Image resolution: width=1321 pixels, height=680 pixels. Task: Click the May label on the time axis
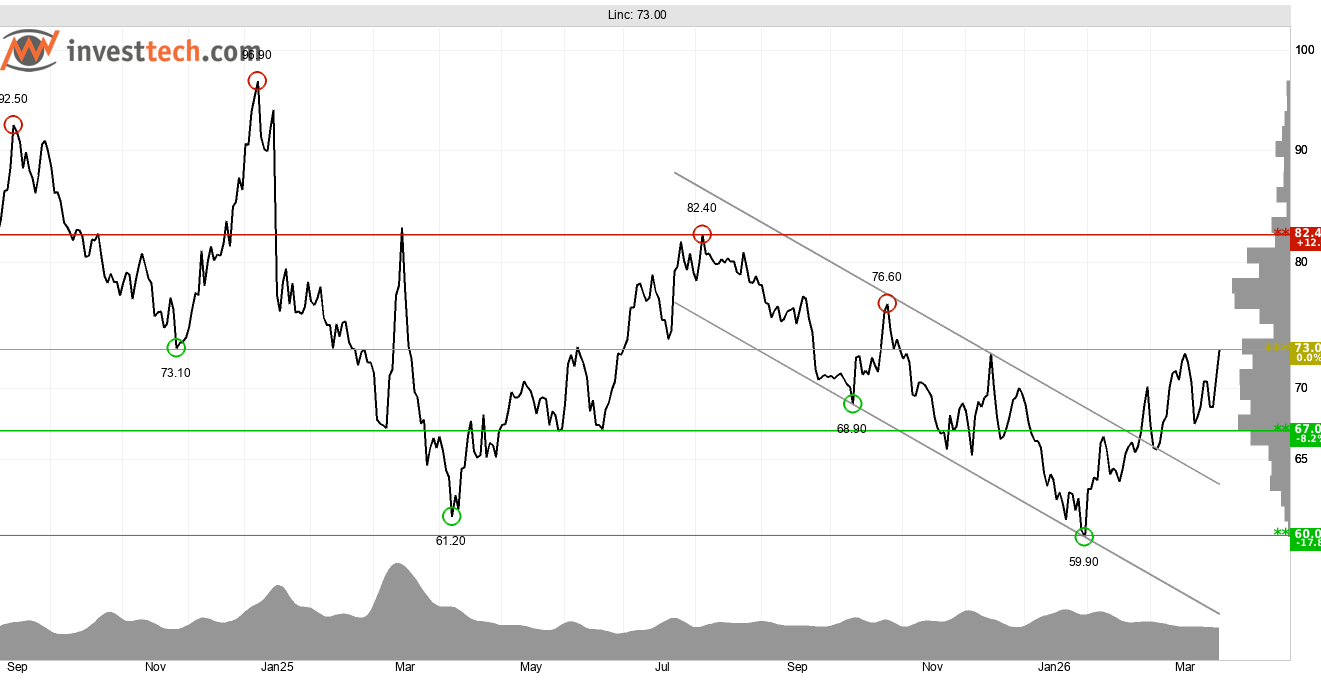pyautogui.click(x=531, y=667)
